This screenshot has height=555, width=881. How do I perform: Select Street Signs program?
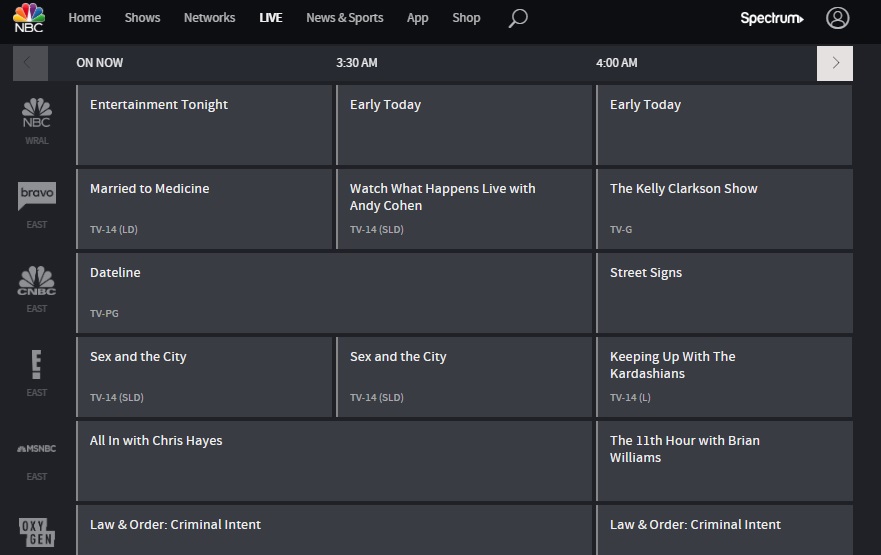(724, 293)
